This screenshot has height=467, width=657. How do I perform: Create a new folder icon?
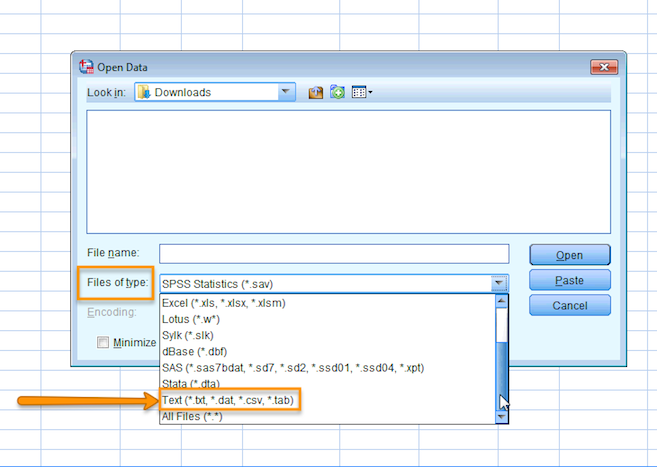point(337,92)
